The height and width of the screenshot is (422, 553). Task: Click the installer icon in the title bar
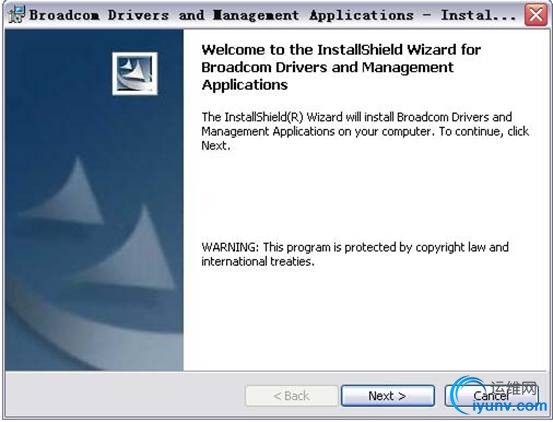coord(17,14)
